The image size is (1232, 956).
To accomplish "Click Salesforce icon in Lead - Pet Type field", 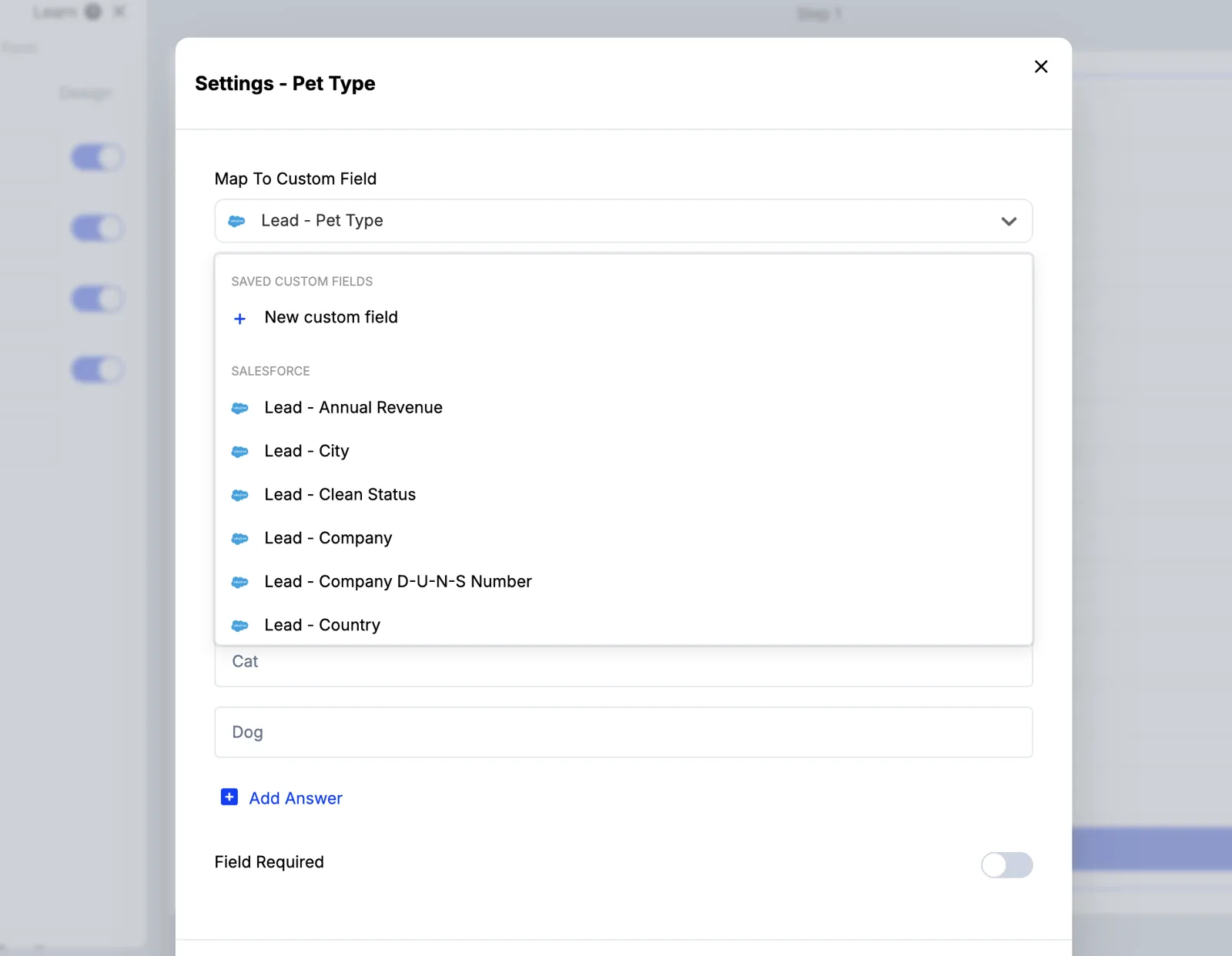I will pos(237,221).
